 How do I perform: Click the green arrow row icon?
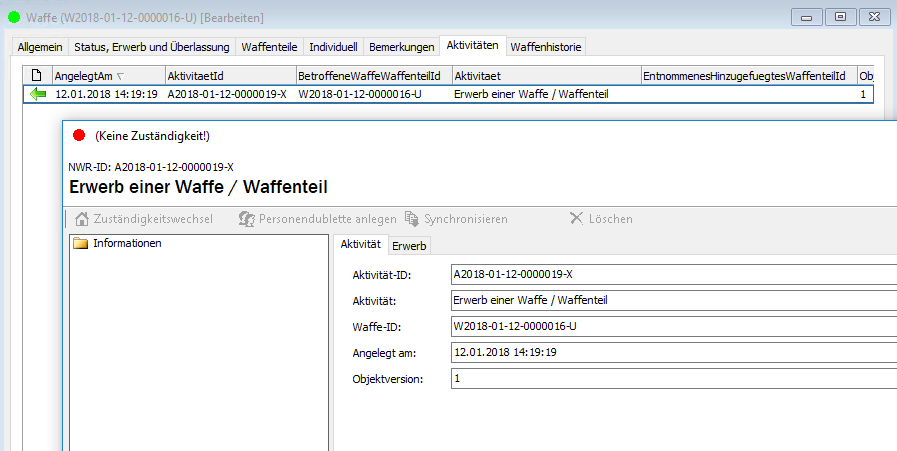[39, 94]
